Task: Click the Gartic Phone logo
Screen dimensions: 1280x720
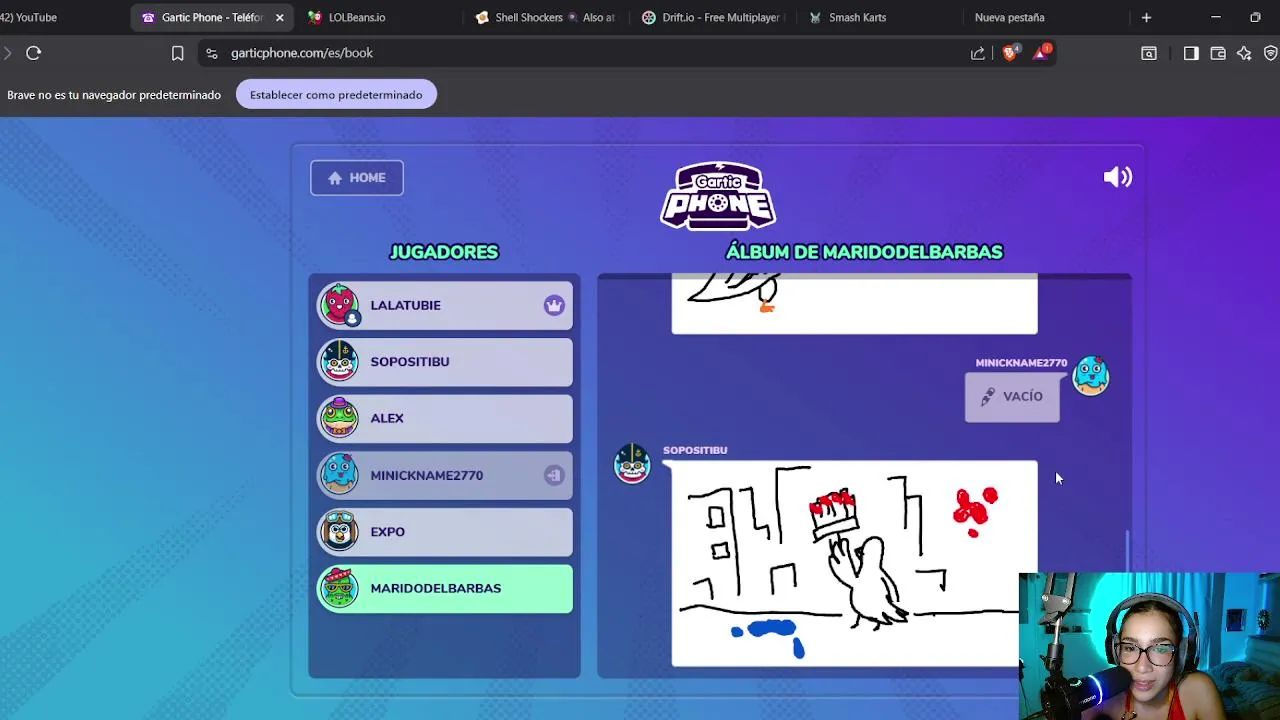Action: [718, 196]
